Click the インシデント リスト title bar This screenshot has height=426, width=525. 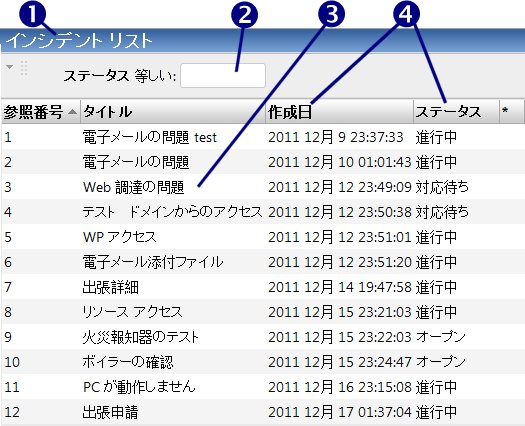click(262, 41)
